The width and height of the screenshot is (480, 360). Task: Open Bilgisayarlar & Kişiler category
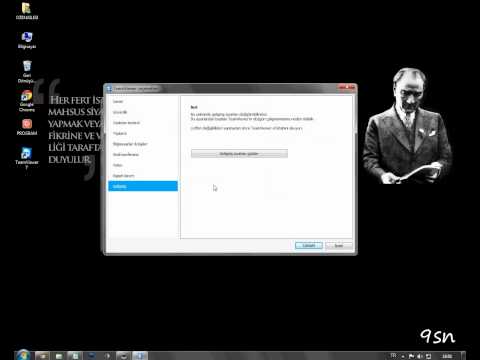(143, 144)
